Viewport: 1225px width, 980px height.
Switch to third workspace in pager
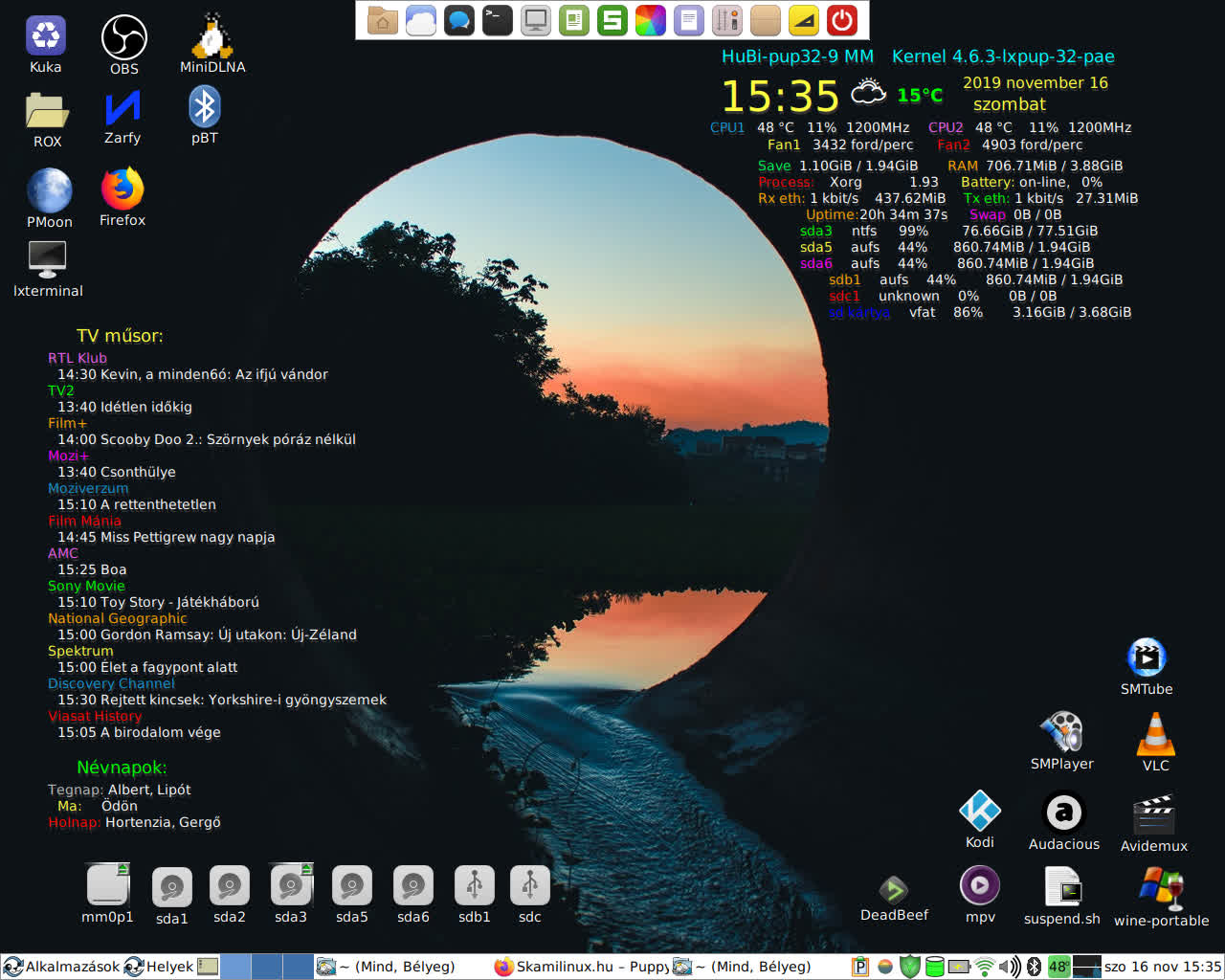299,967
